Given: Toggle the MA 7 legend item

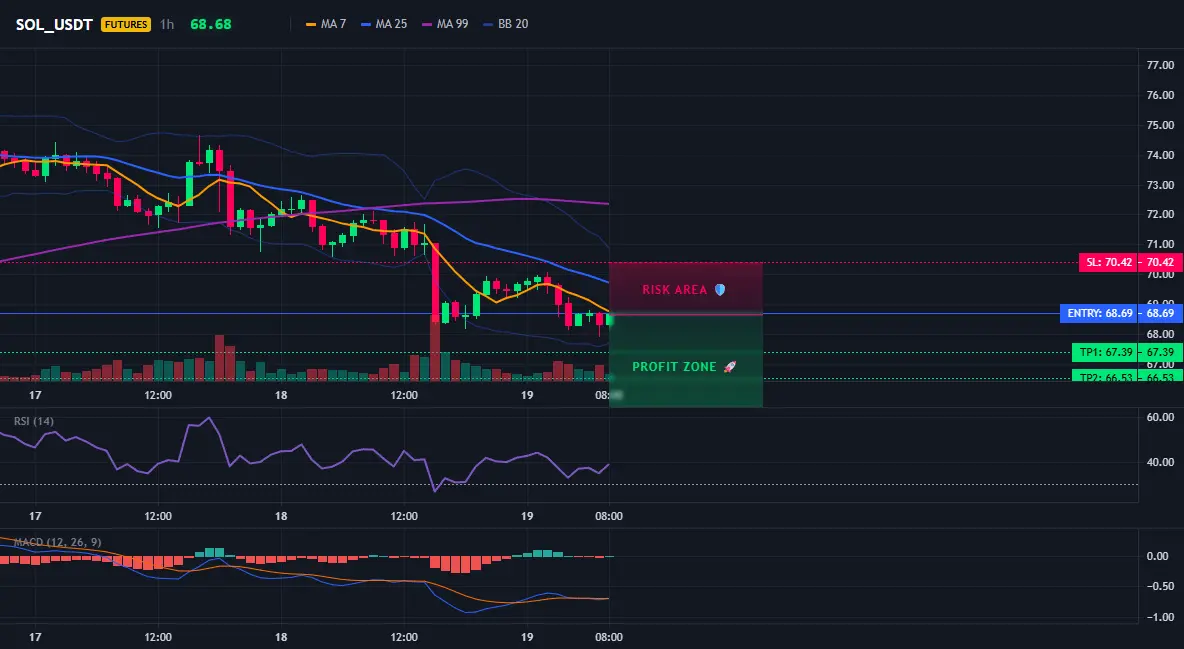Looking at the screenshot, I should [325, 24].
